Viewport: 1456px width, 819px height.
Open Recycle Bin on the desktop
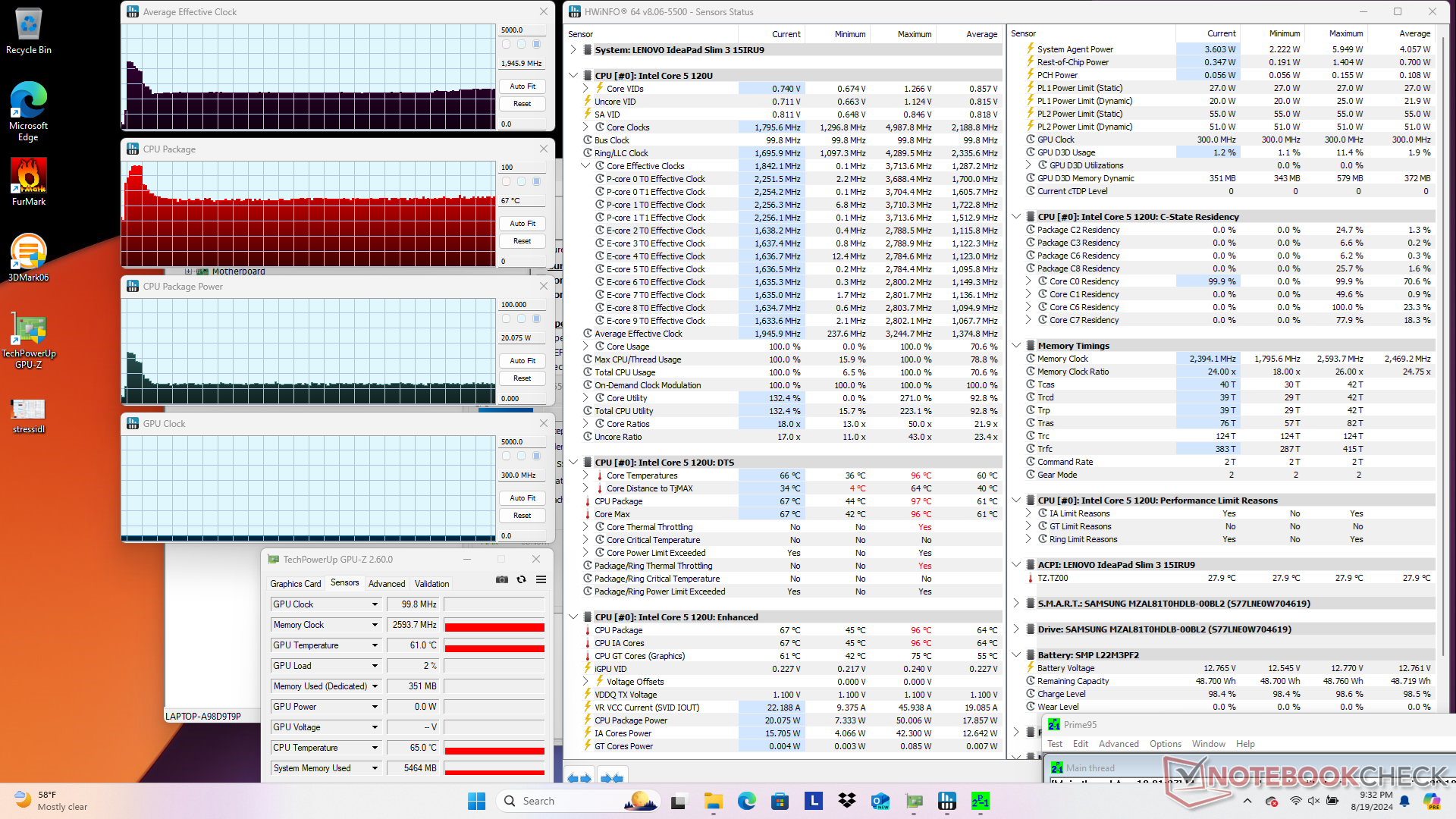29,31
